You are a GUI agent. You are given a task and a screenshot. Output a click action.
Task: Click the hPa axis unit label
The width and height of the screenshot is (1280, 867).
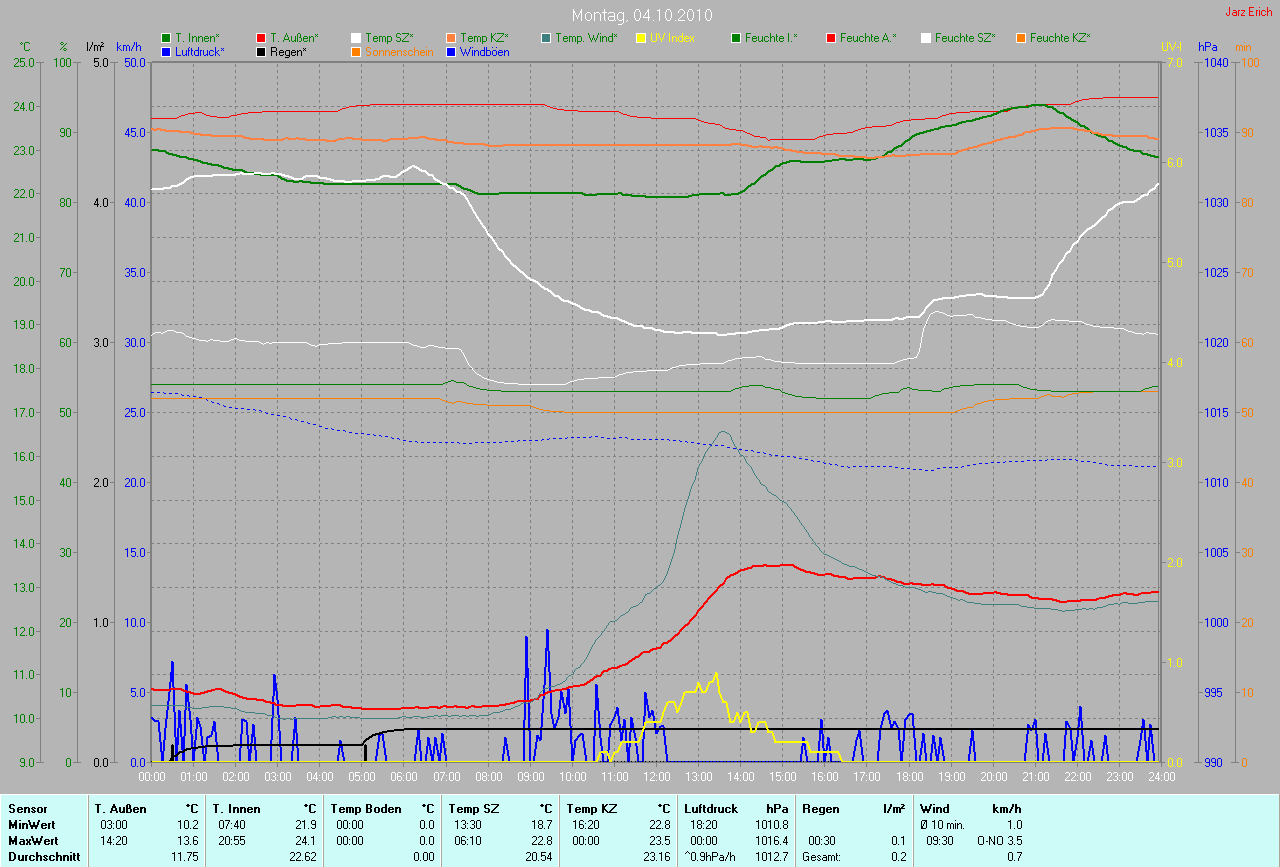click(x=1209, y=47)
